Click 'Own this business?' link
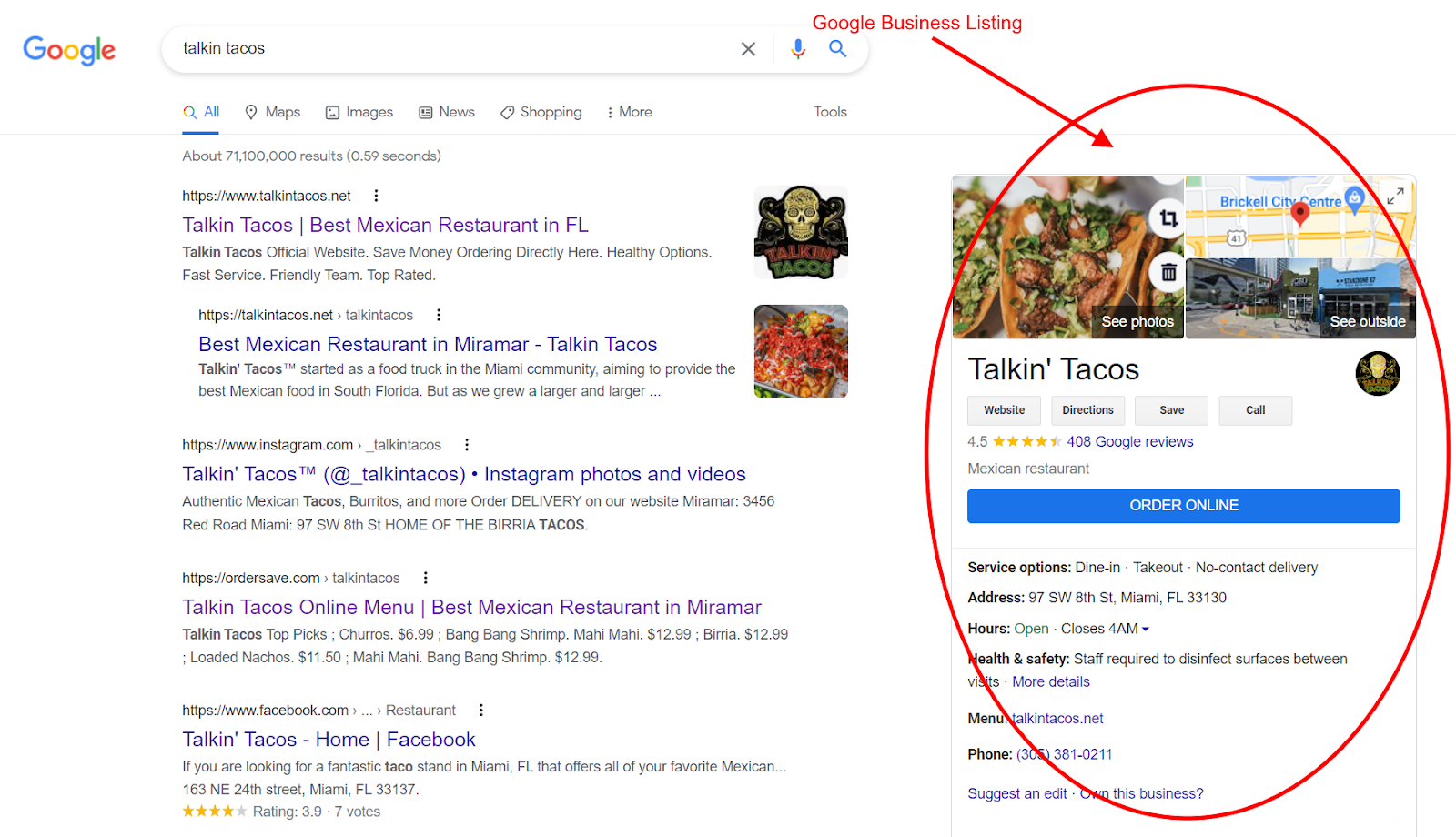 (1141, 794)
